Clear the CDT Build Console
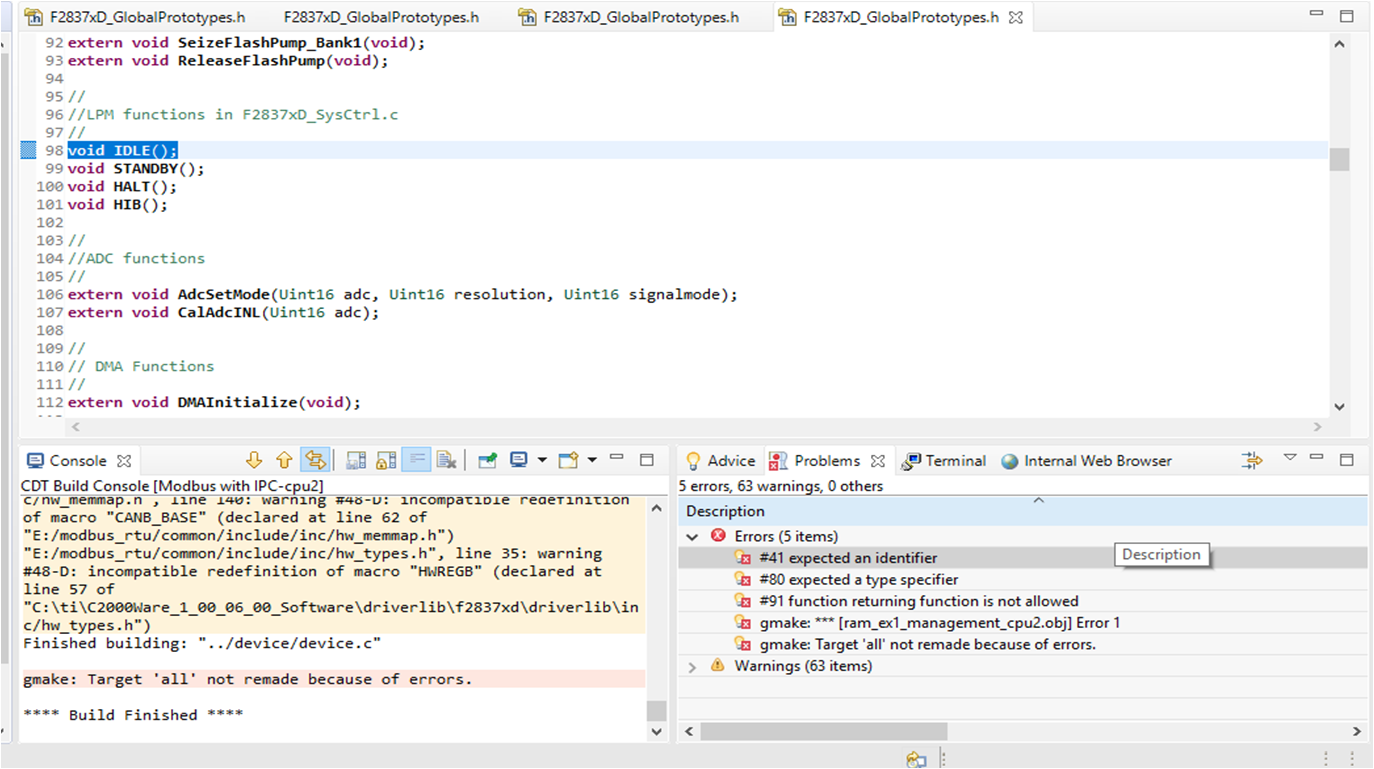Screen dimensions: 1374x769 (x=447, y=459)
